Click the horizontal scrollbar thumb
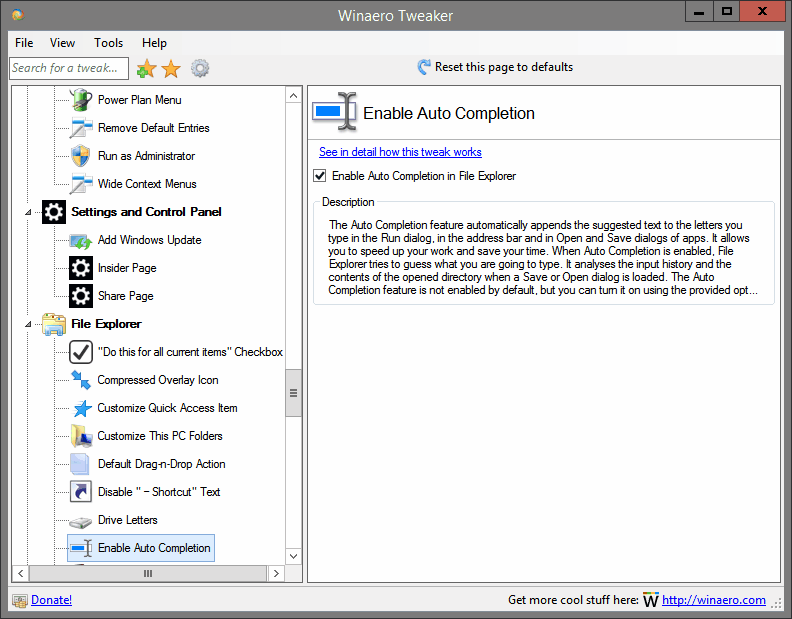 [148, 574]
